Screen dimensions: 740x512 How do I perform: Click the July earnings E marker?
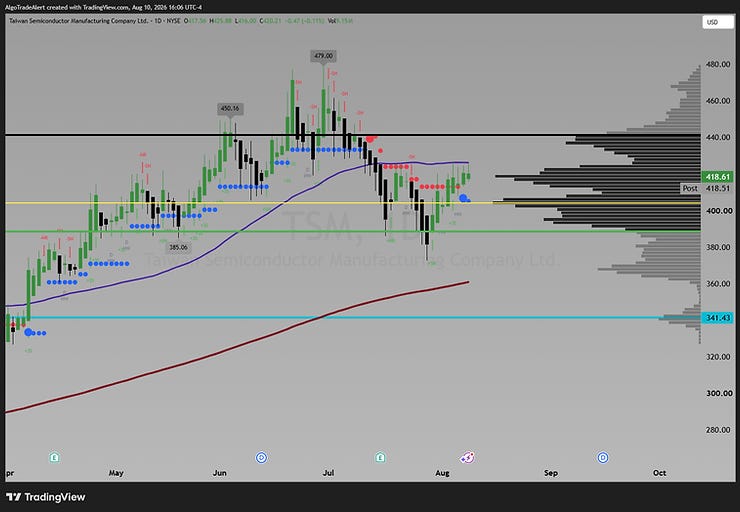click(x=380, y=457)
